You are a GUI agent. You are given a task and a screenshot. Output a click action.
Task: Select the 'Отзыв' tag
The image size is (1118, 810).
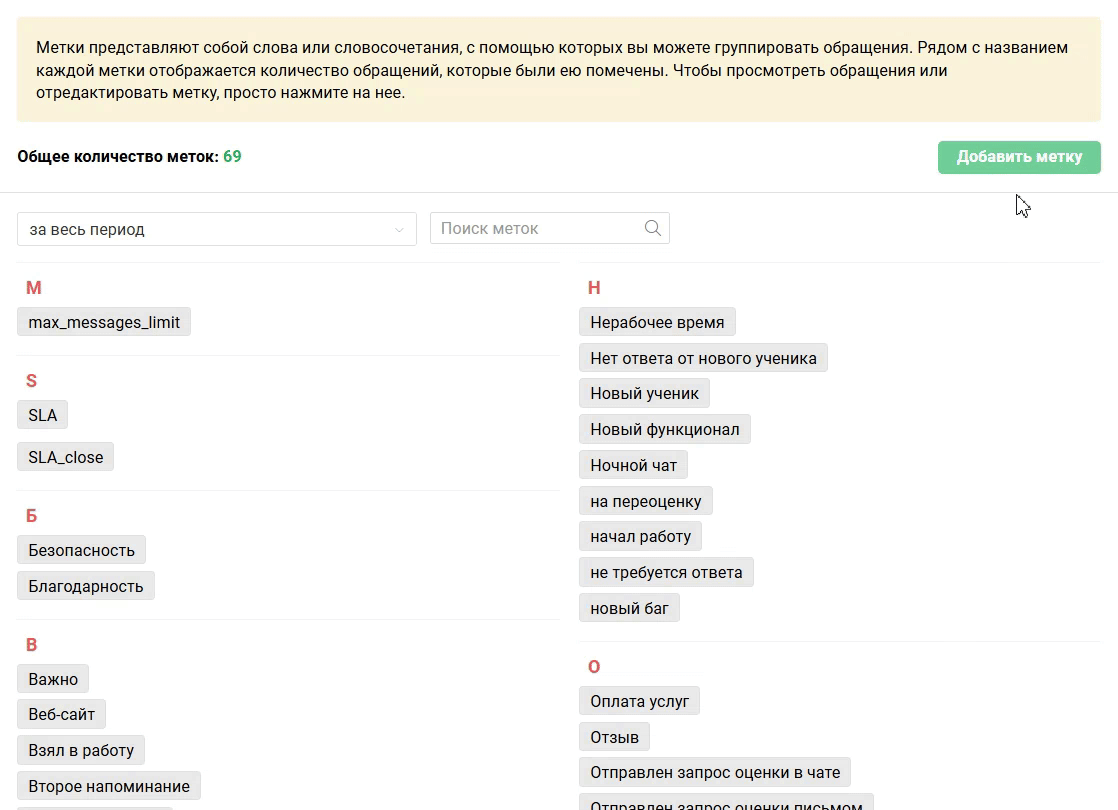pyautogui.click(x=615, y=737)
